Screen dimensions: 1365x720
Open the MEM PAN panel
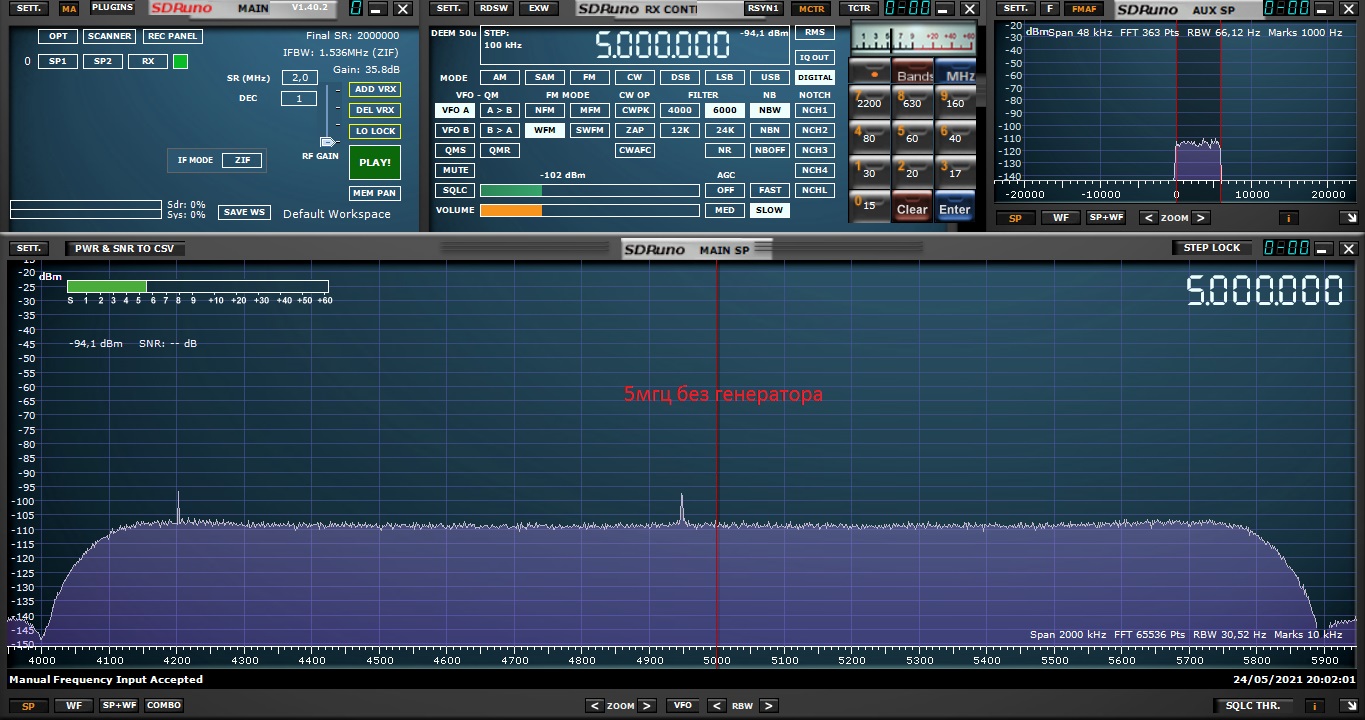tap(375, 193)
